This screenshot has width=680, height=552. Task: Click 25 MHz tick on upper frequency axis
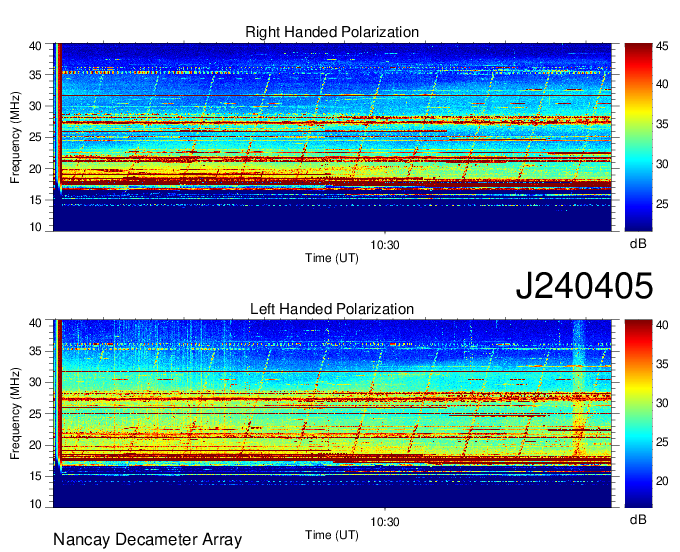(x=36, y=137)
